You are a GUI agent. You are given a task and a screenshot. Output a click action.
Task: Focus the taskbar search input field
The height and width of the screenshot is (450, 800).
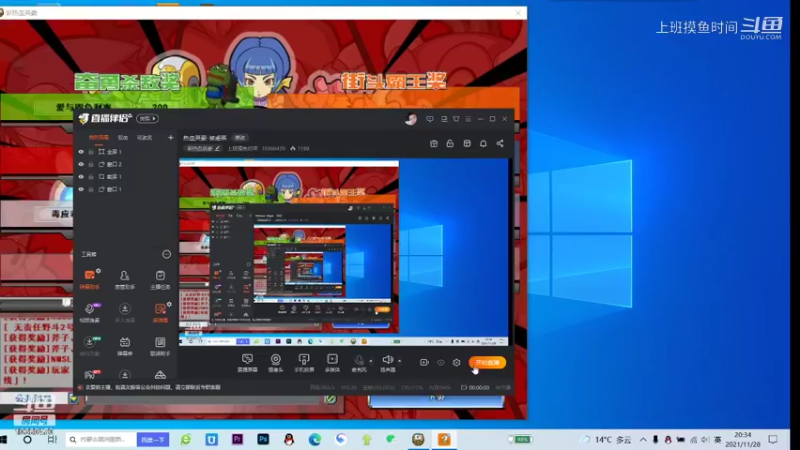101,439
